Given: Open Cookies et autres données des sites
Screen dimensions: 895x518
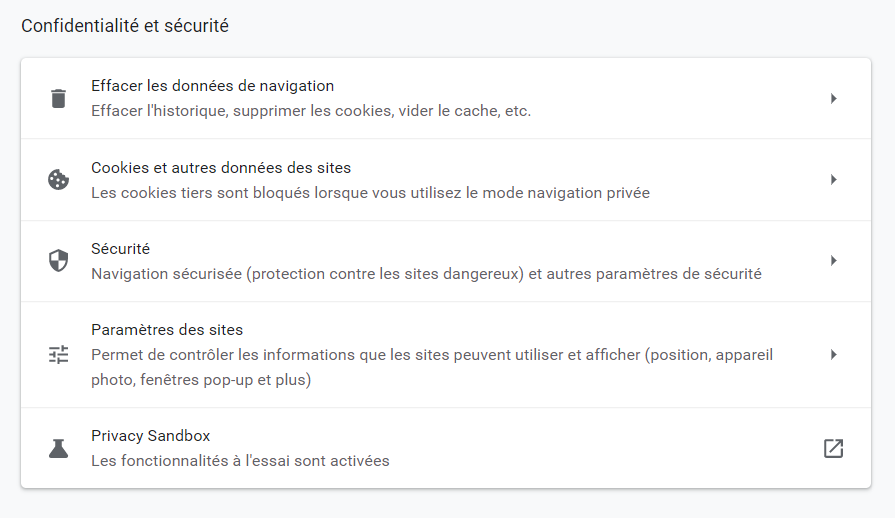Looking at the screenshot, I should coord(221,168).
